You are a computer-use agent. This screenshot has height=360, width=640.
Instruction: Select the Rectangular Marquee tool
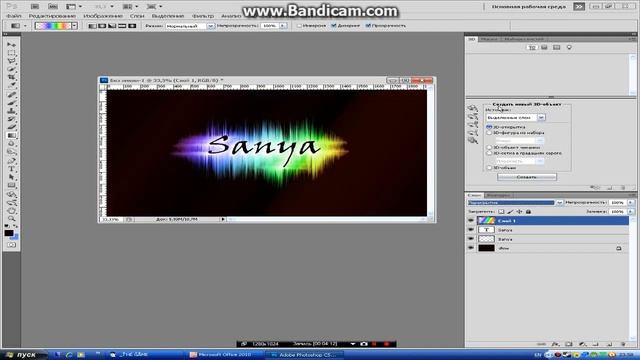11,53
